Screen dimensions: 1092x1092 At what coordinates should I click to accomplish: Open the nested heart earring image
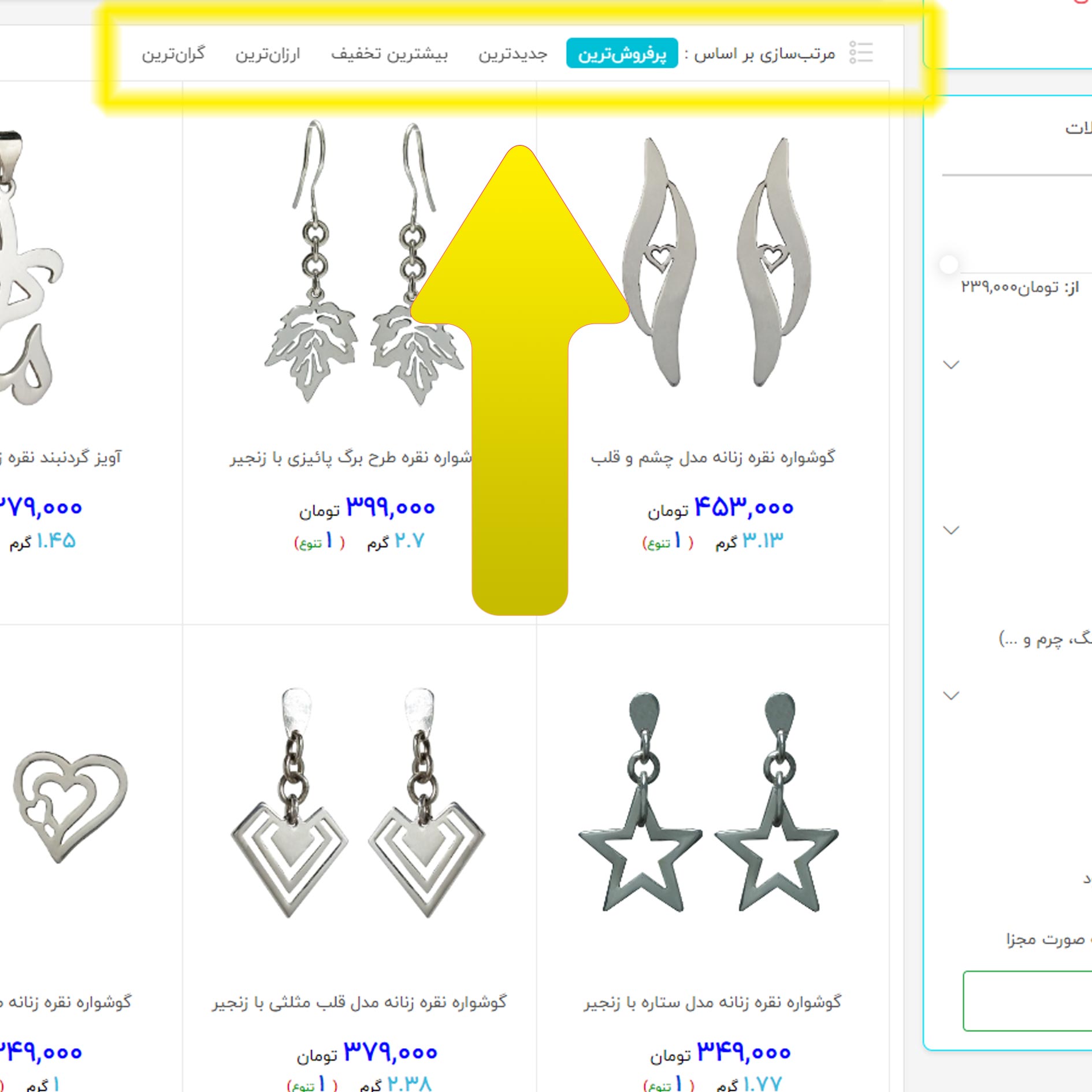point(70,807)
